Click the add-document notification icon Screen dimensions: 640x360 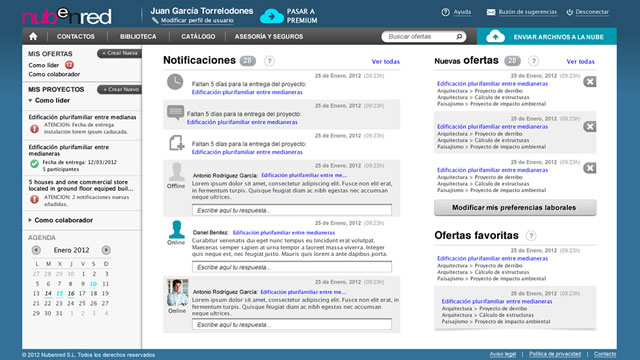click(176, 143)
